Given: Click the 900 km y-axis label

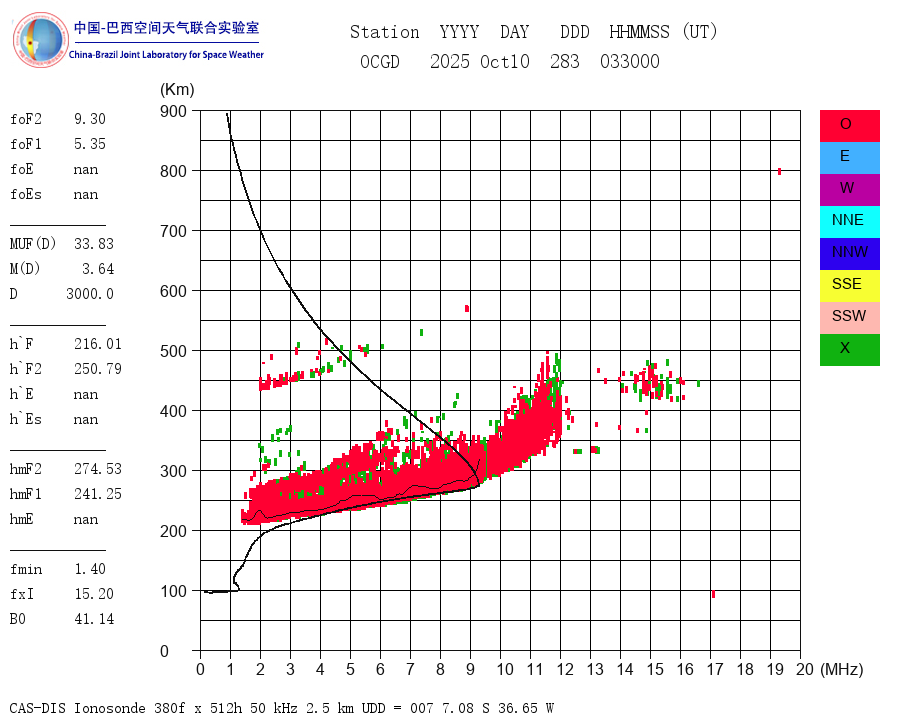Looking at the screenshot, I should 173,111.
